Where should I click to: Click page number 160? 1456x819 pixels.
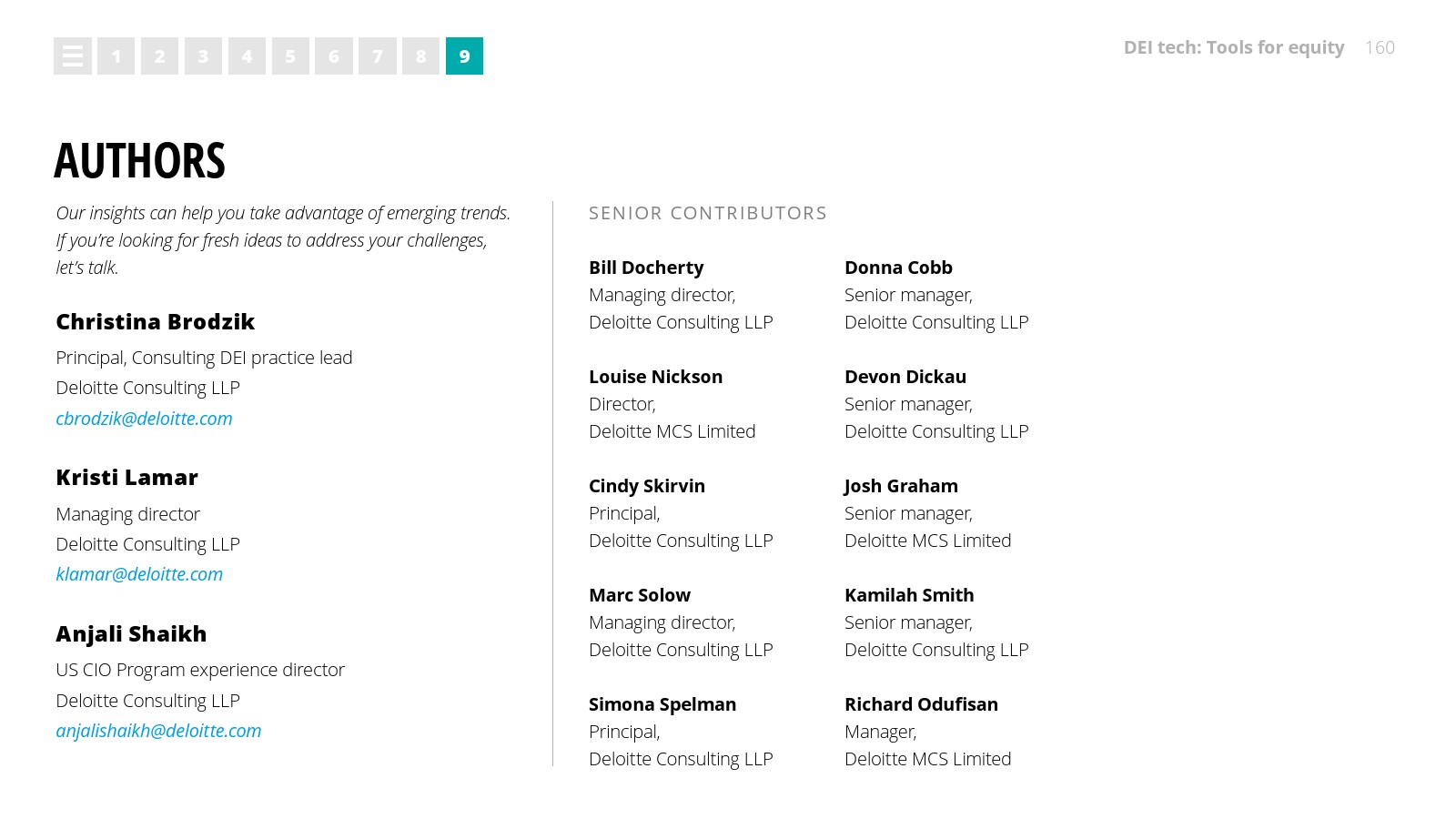[1380, 47]
